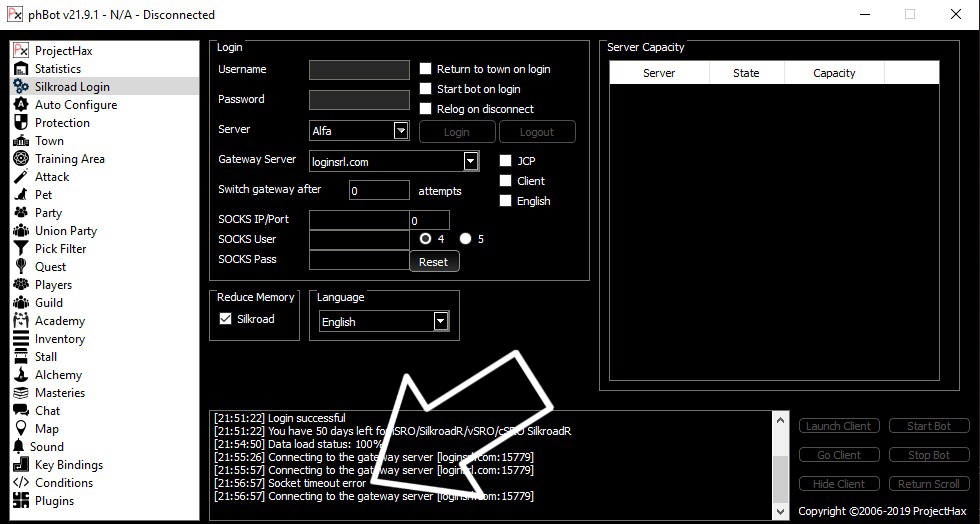
Task: Expand the Gateway Server dropdown list
Action: (x=471, y=161)
